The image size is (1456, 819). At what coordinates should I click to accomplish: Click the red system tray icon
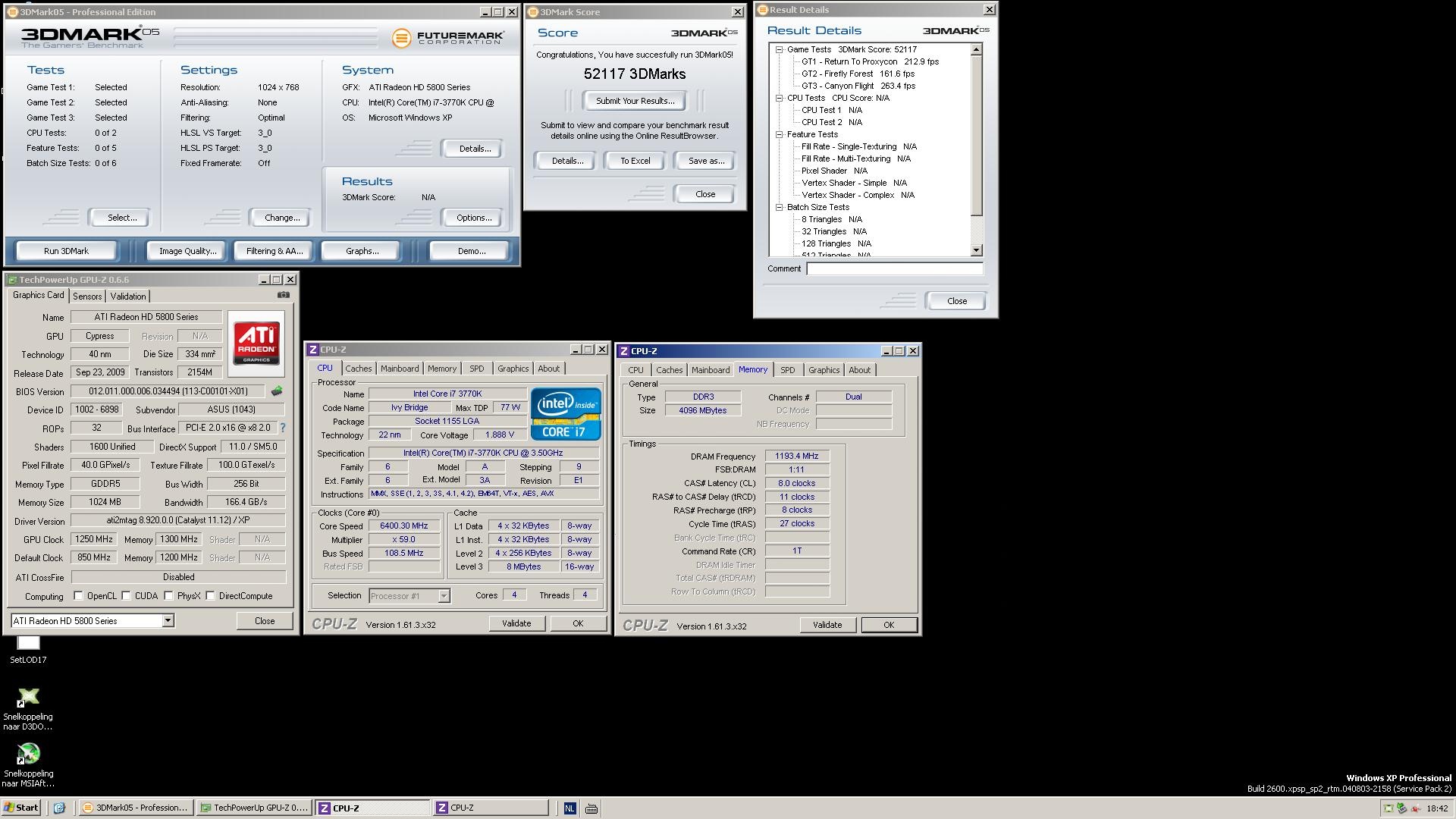[x=1415, y=808]
